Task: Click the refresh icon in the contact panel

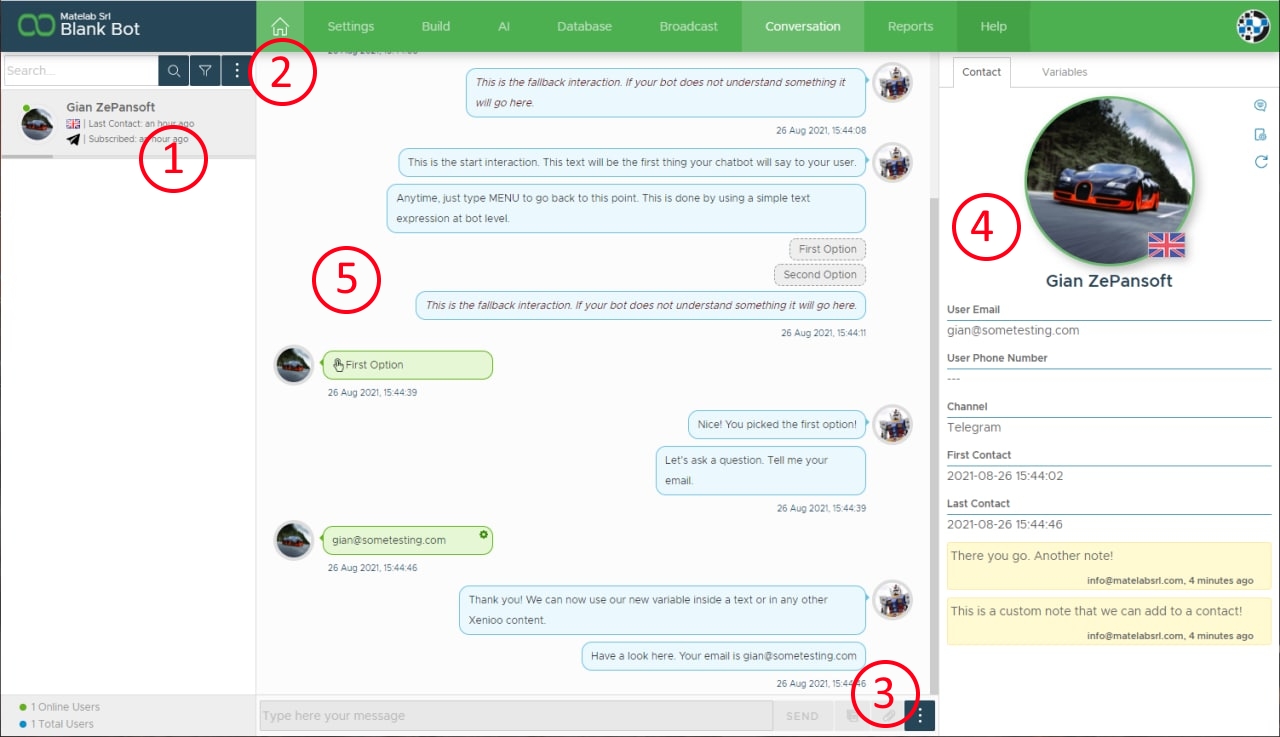Action: coord(1260,162)
